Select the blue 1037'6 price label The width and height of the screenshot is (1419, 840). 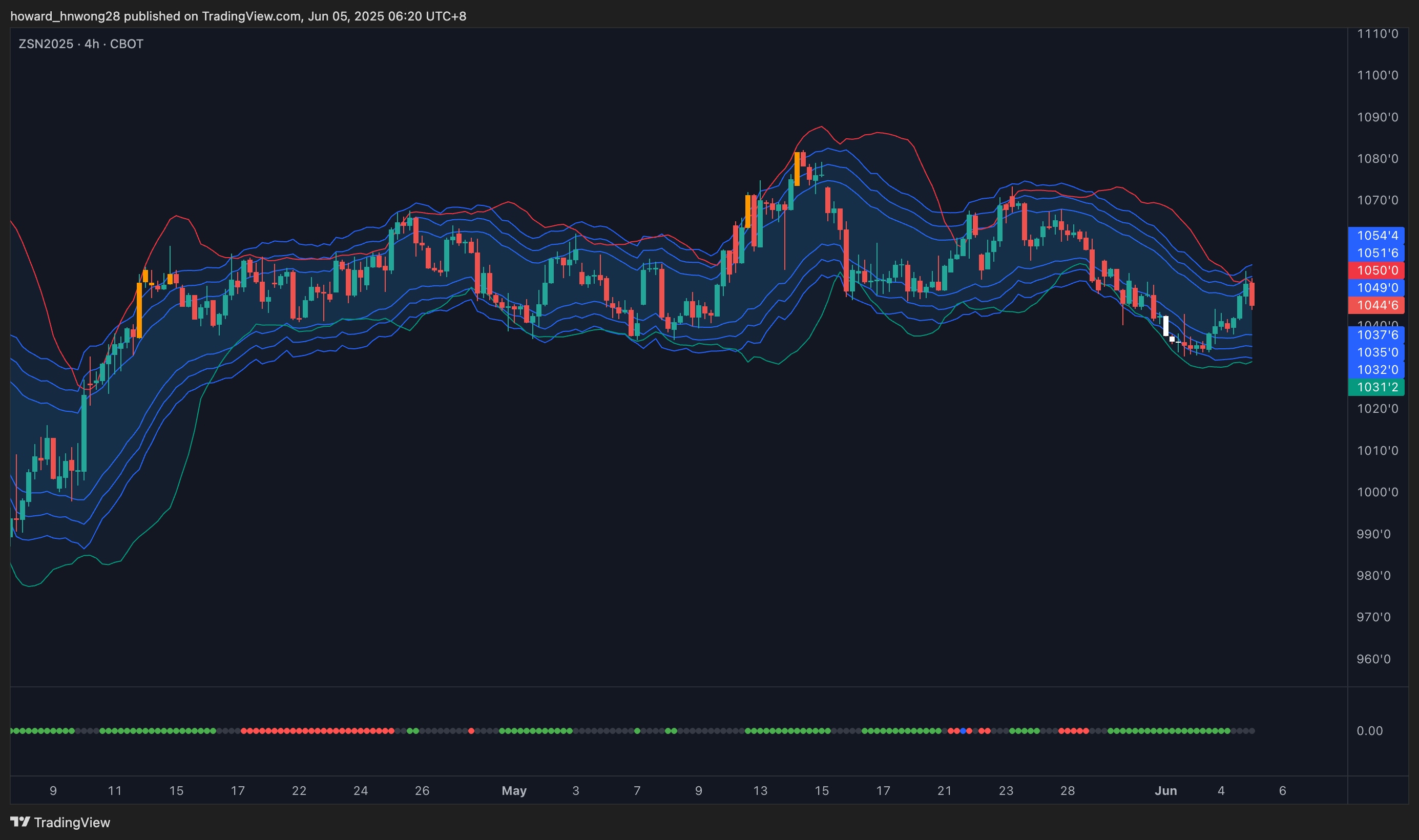(1376, 335)
